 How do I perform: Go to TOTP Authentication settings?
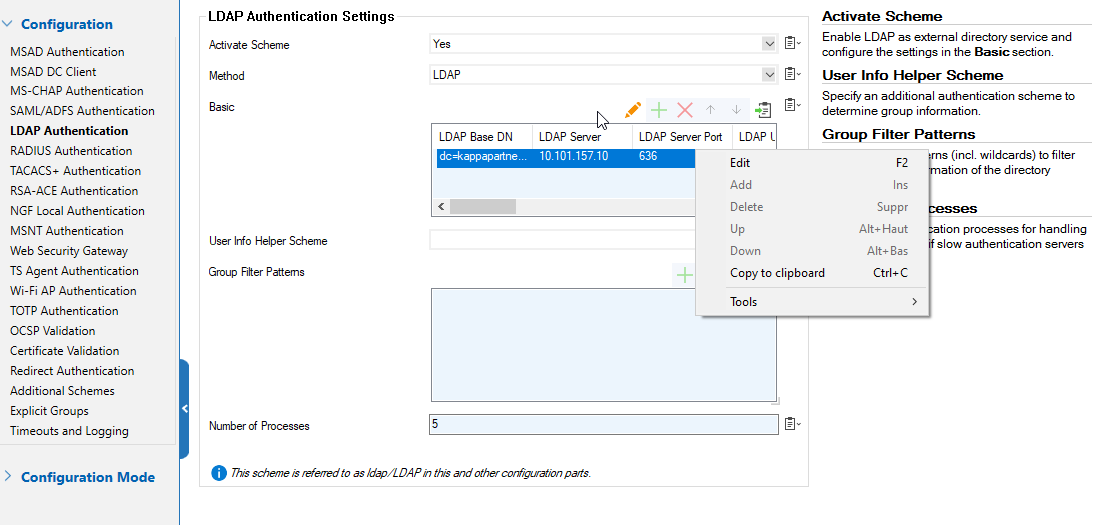coord(64,311)
